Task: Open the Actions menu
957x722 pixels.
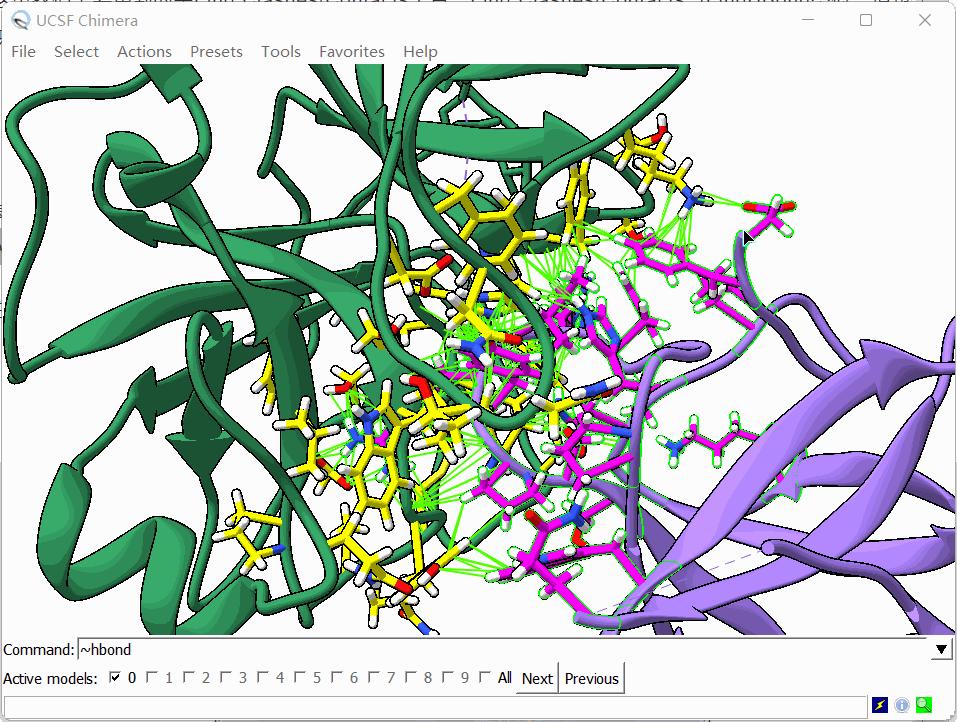Action: (x=144, y=52)
